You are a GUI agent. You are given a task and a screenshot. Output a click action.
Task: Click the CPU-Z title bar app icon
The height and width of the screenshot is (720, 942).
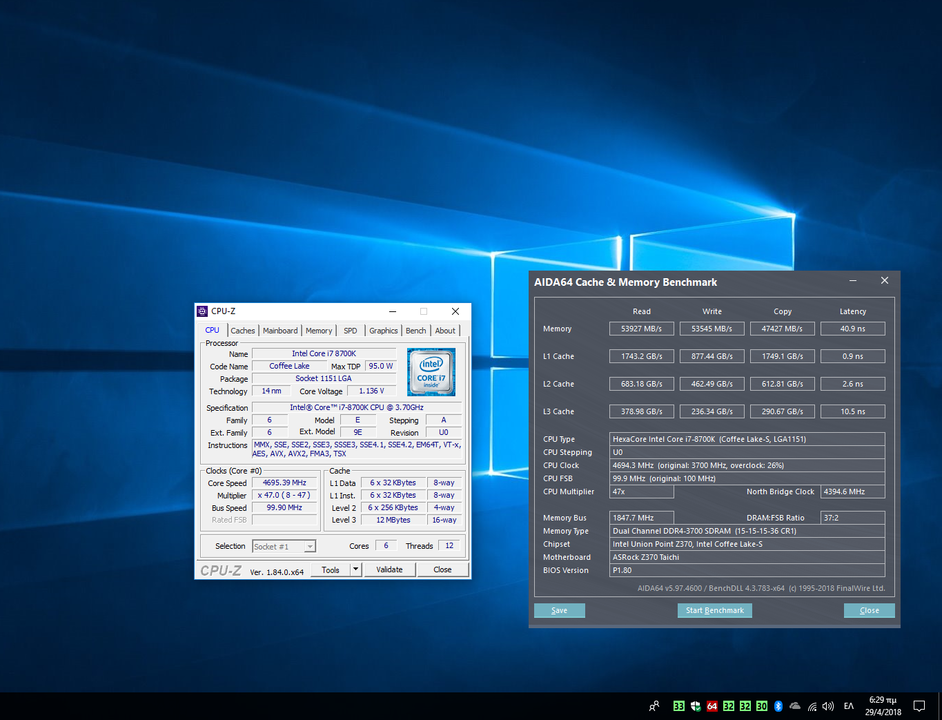click(x=202, y=311)
